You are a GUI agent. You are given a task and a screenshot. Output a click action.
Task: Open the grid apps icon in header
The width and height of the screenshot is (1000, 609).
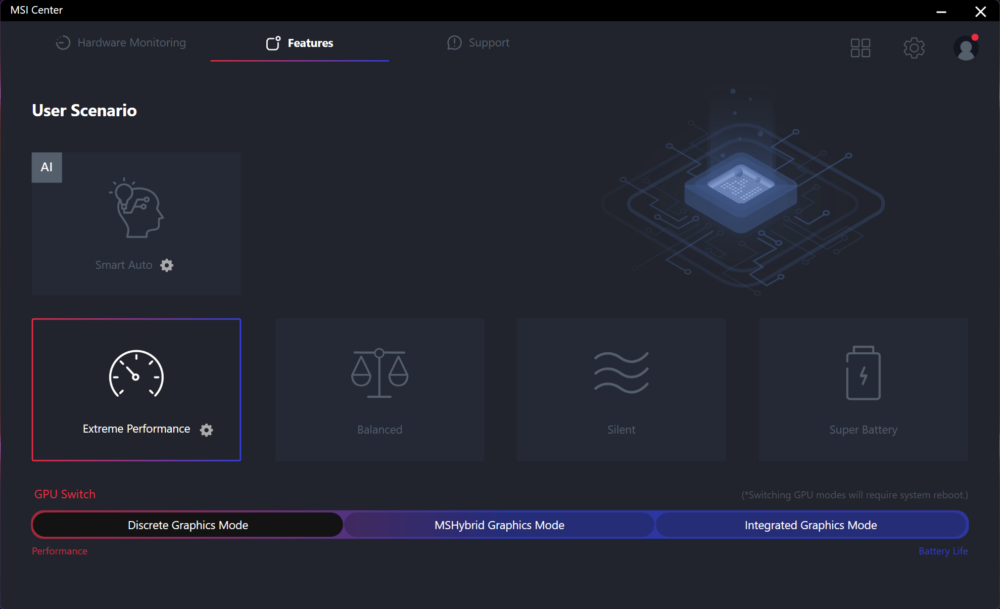[x=860, y=48]
